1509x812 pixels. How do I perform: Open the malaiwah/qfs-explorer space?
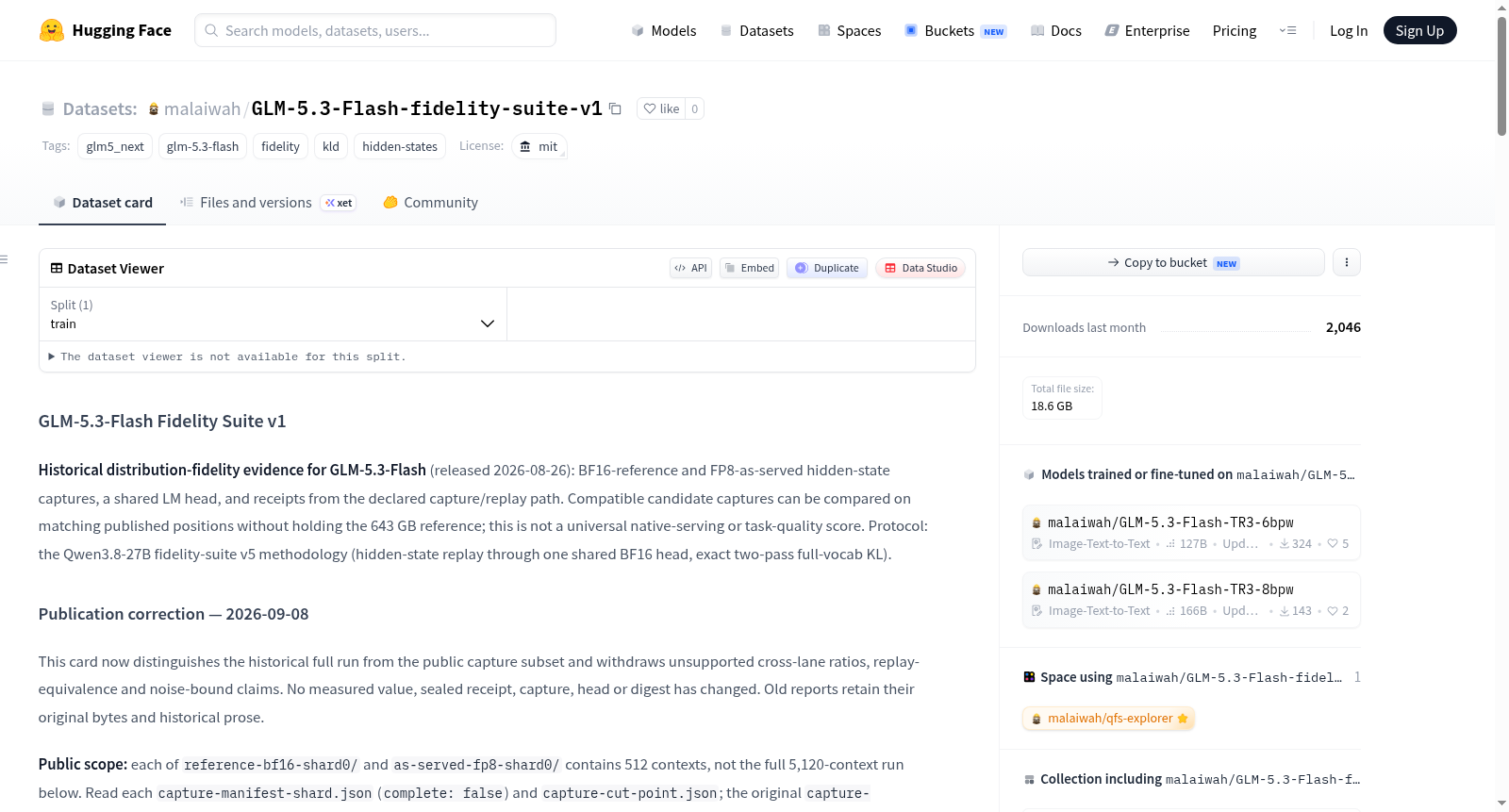(x=1108, y=719)
